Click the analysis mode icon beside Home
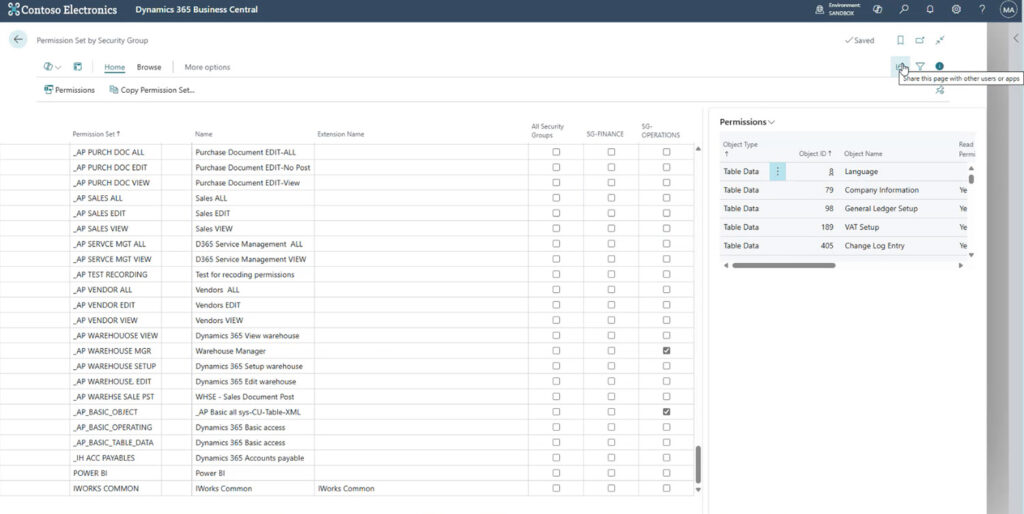This screenshot has width=1024, height=514. point(77,67)
